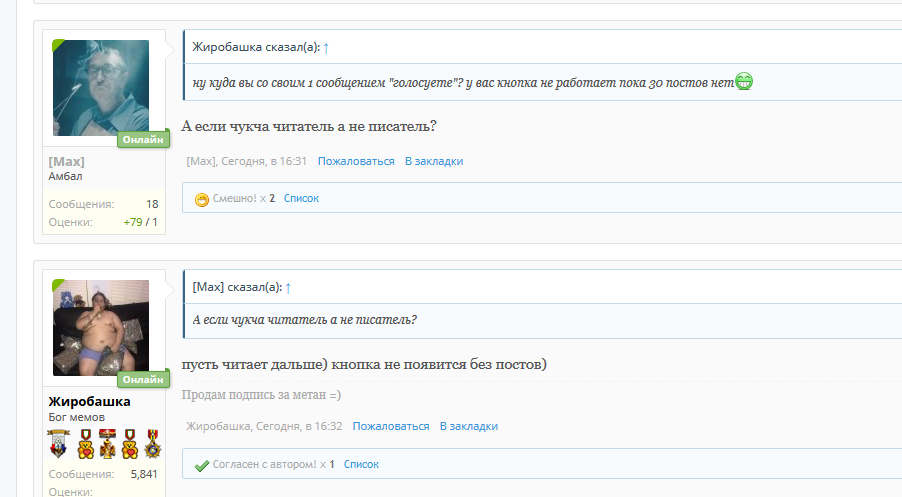
Task: Click the arrow next to '[Max] сказал(а):' quote
Action: pyautogui.click(x=288, y=287)
